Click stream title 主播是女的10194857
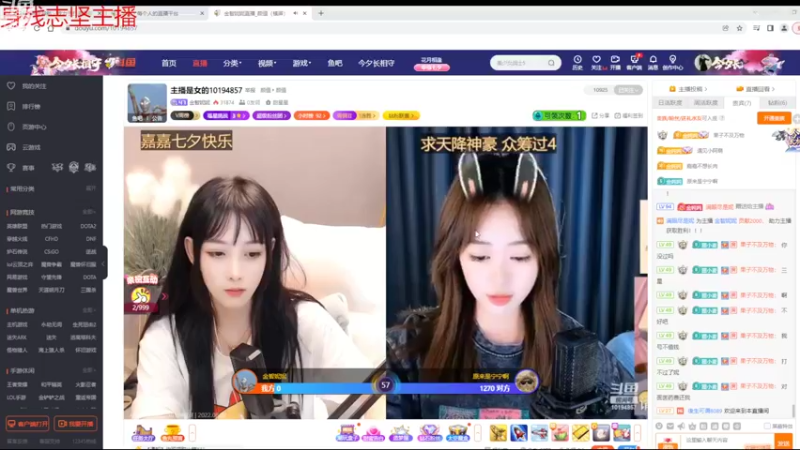Viewport: 800px width, 450px height. pos(206,90)
